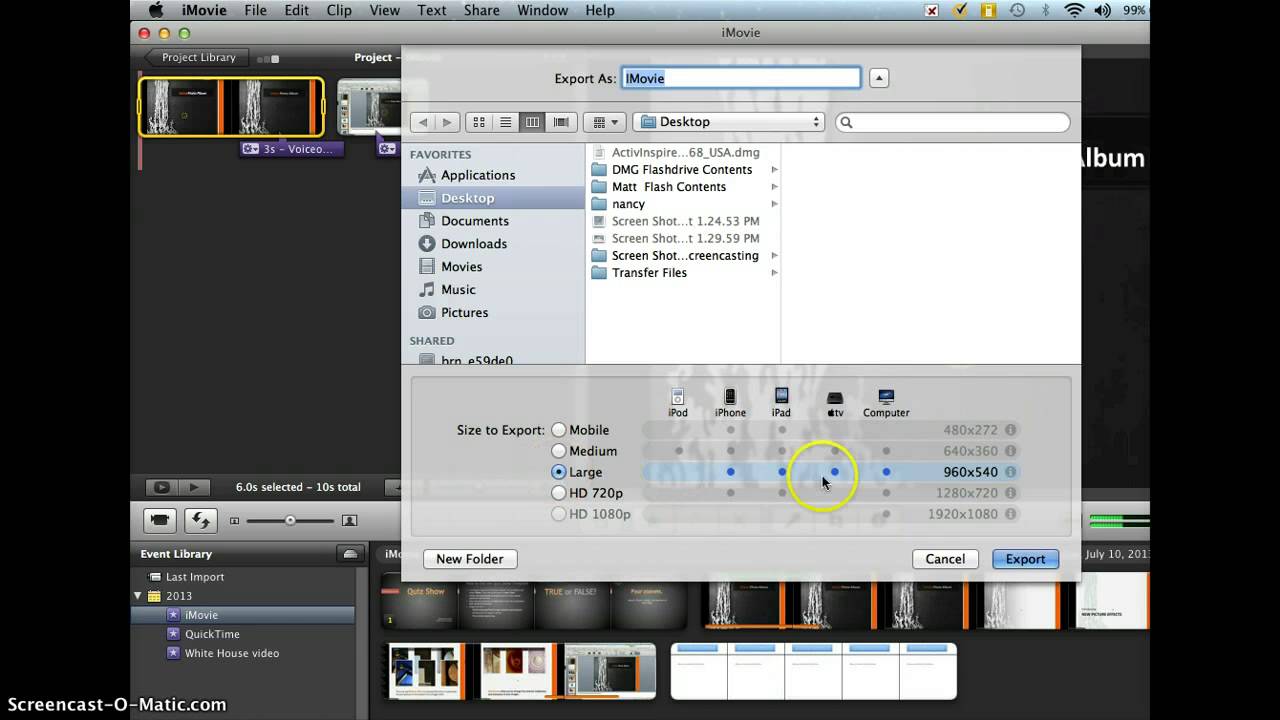
Task: Click the Project Library button
Action: click(196, 58)
